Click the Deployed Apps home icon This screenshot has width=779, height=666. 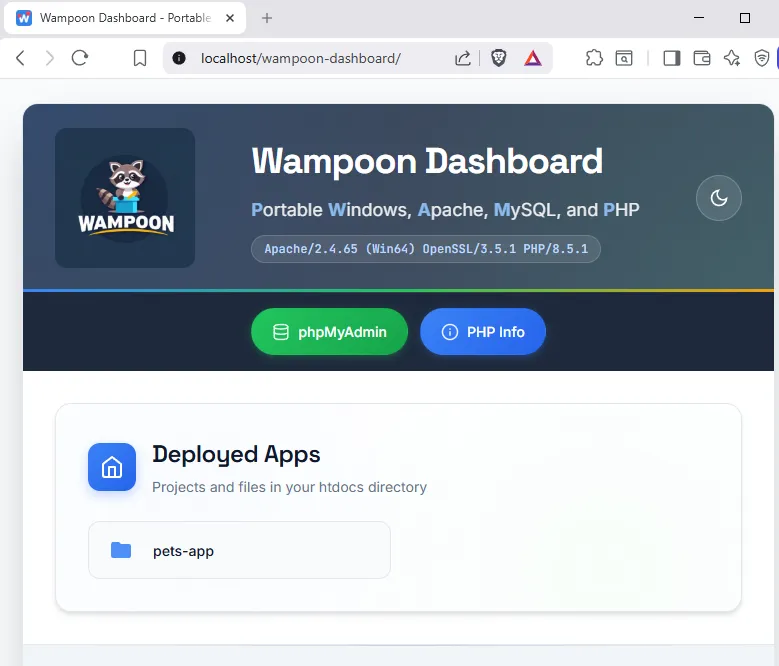tap(112, 467)
